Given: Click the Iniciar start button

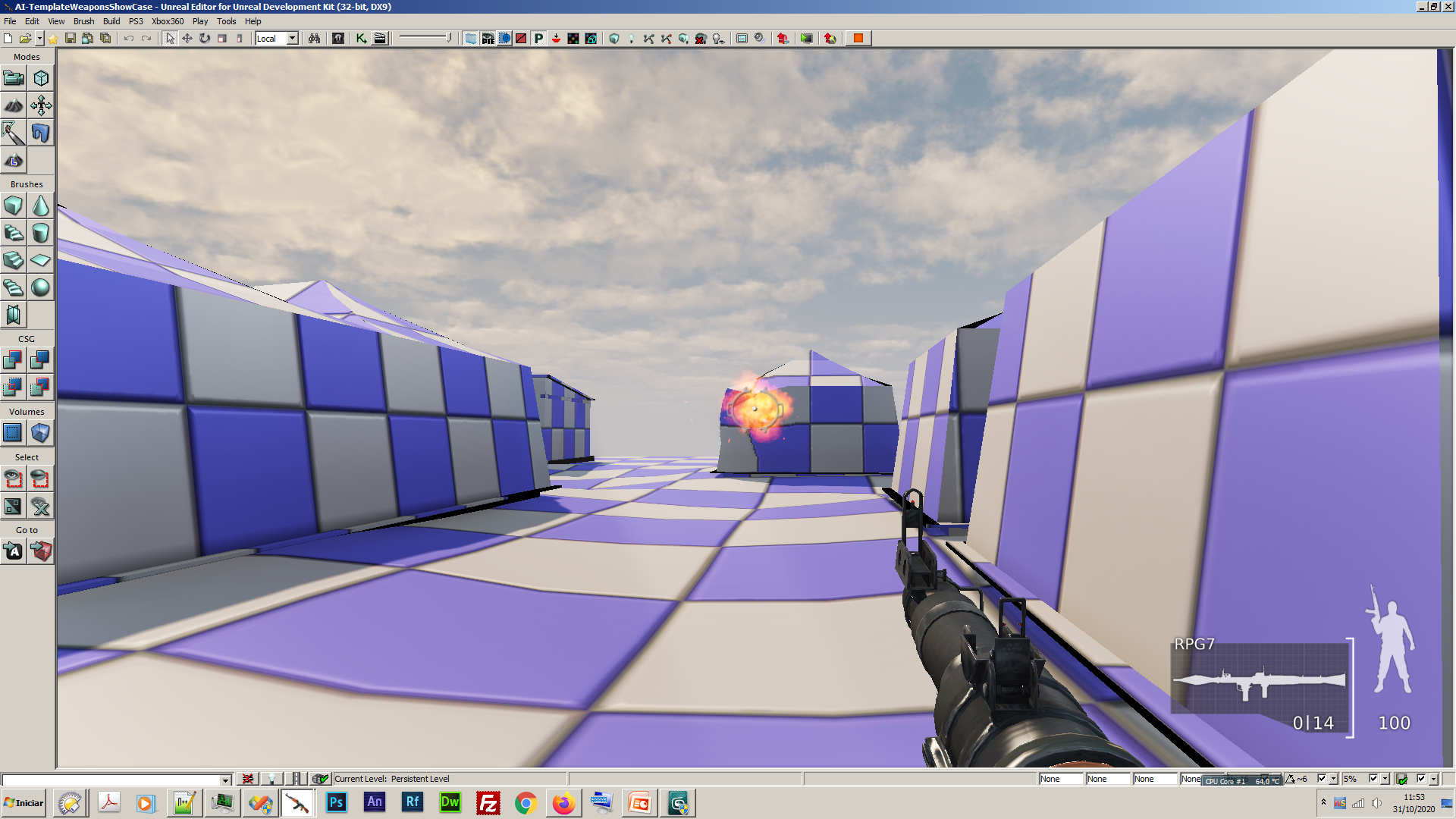Looking at the screenshot, I should pos(24,803).
